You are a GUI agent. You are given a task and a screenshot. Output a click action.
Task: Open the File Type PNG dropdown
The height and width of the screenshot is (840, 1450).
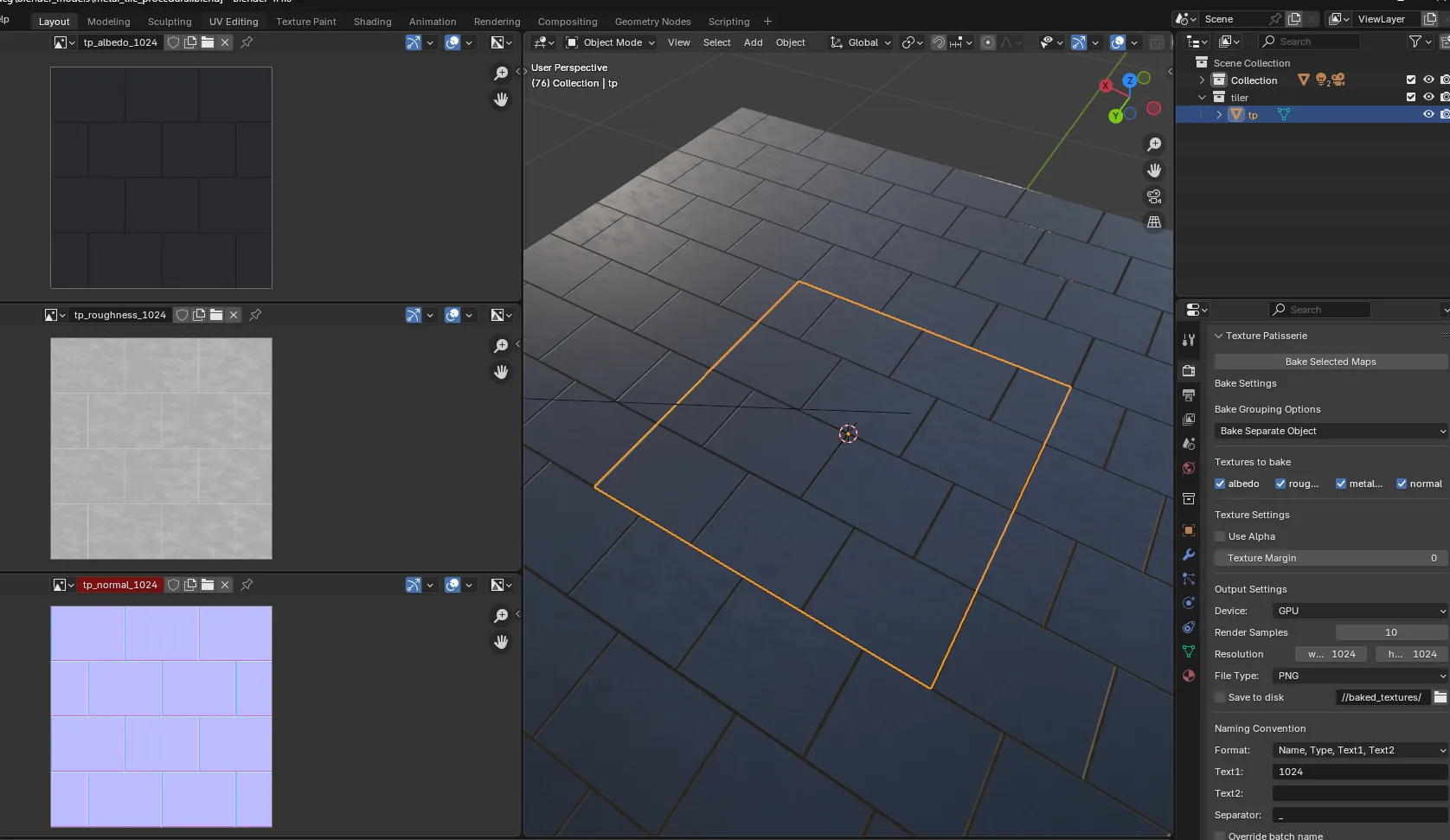click(x=1359, y=676)
